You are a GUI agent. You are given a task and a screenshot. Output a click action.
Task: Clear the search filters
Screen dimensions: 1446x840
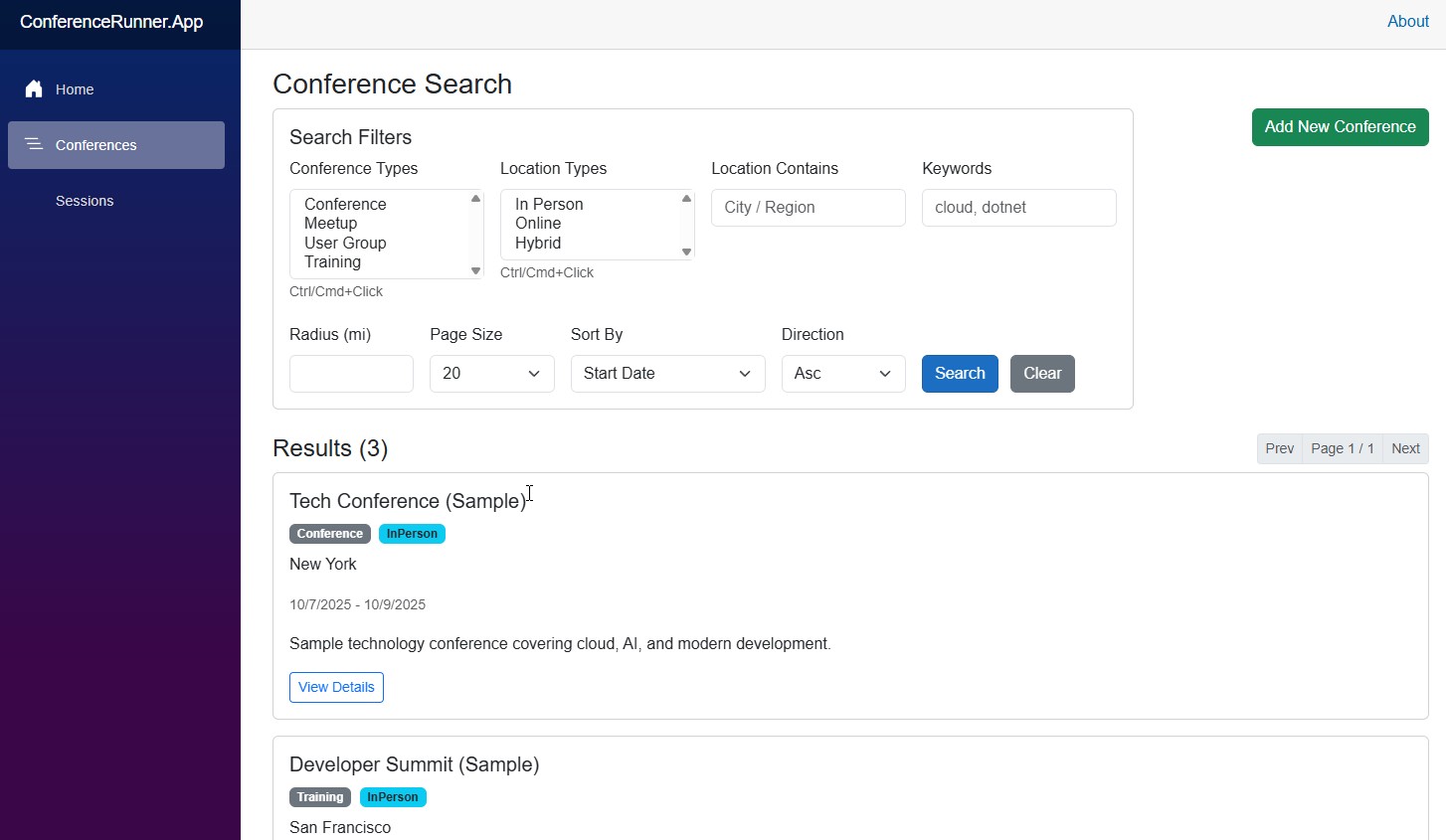click(1041, 374)
